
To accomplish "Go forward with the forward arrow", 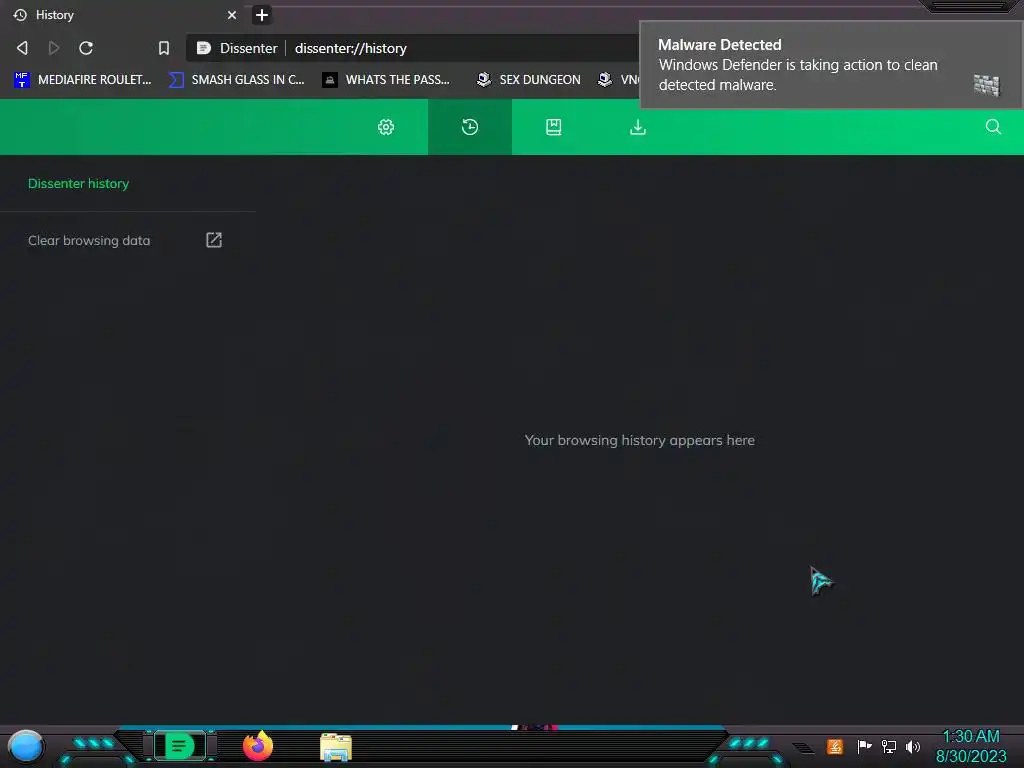I will click(54, 48).
